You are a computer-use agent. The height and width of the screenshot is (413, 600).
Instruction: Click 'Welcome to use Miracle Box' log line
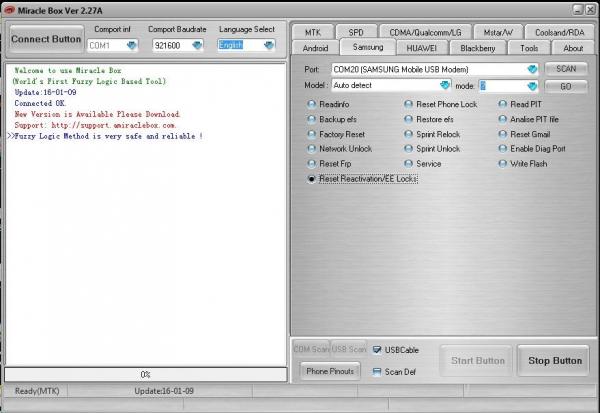point(68,70)
